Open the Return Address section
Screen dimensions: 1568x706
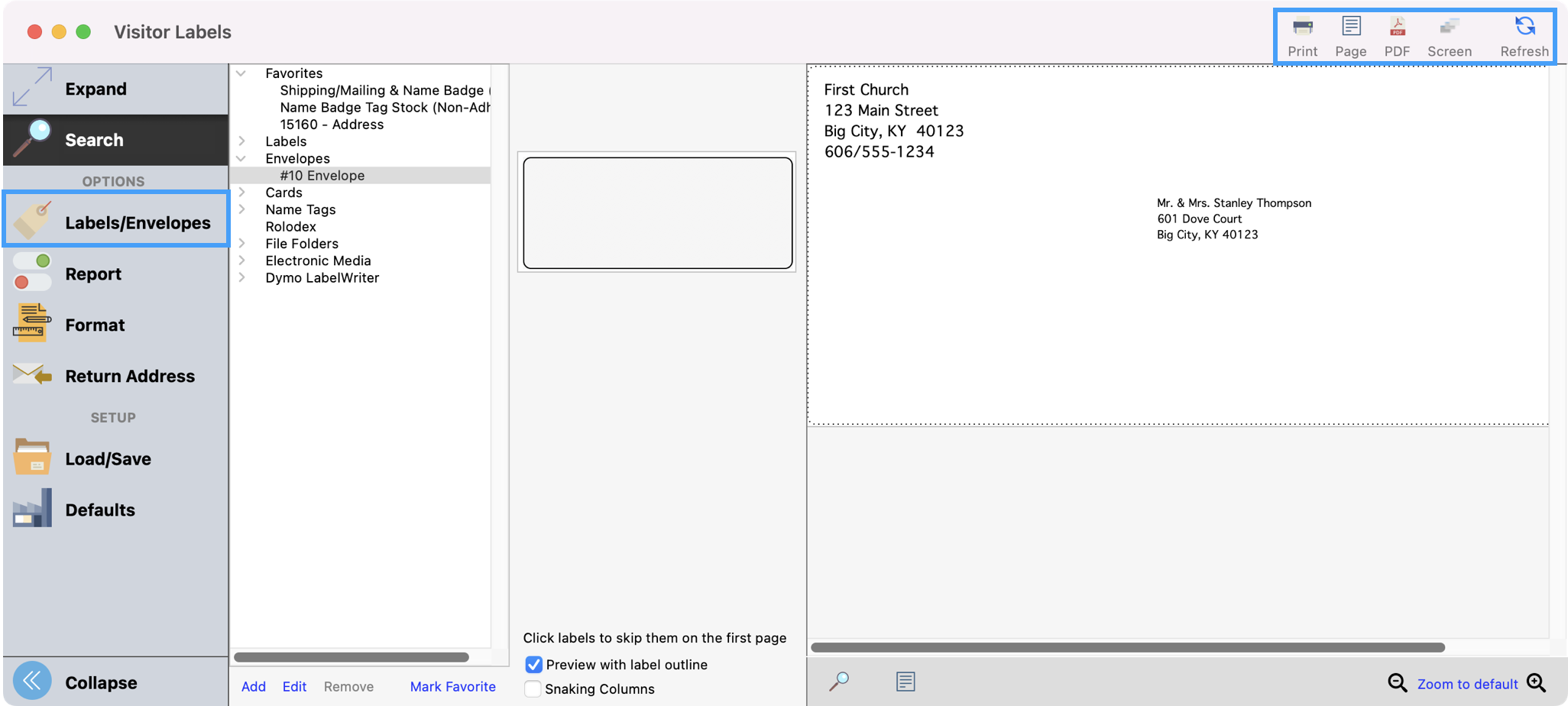129,376
